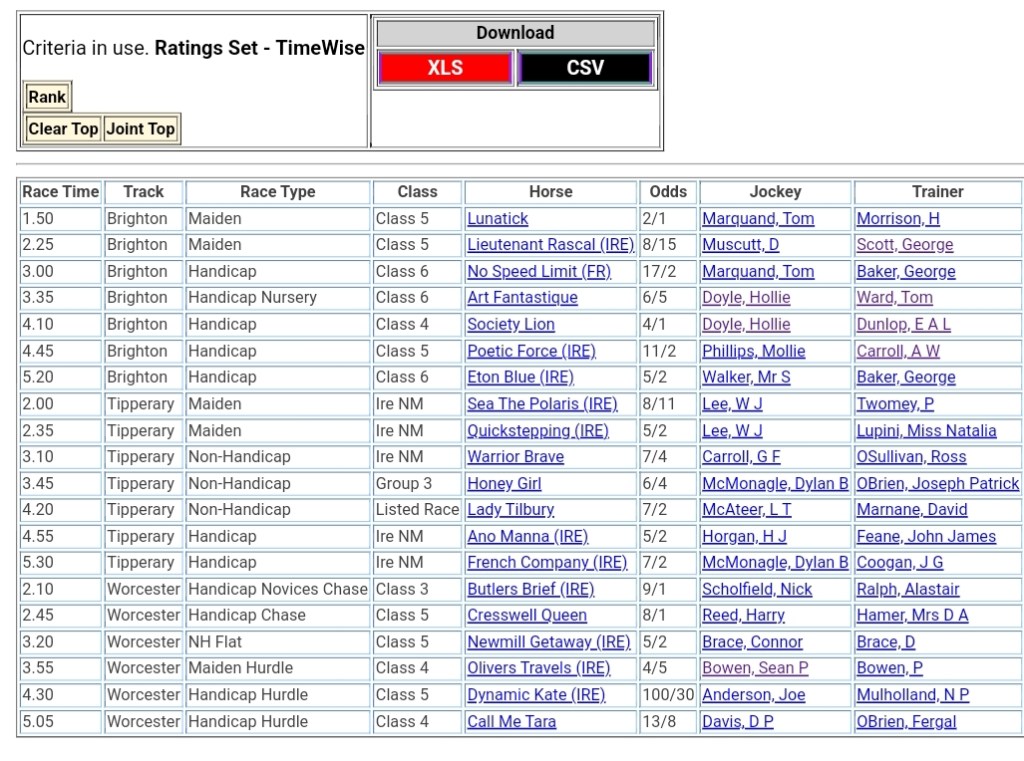View trainer OBrien, Joseph Patrick
Image resolution: width=1024 pixels, height=761 pixels.
[937, 484]
